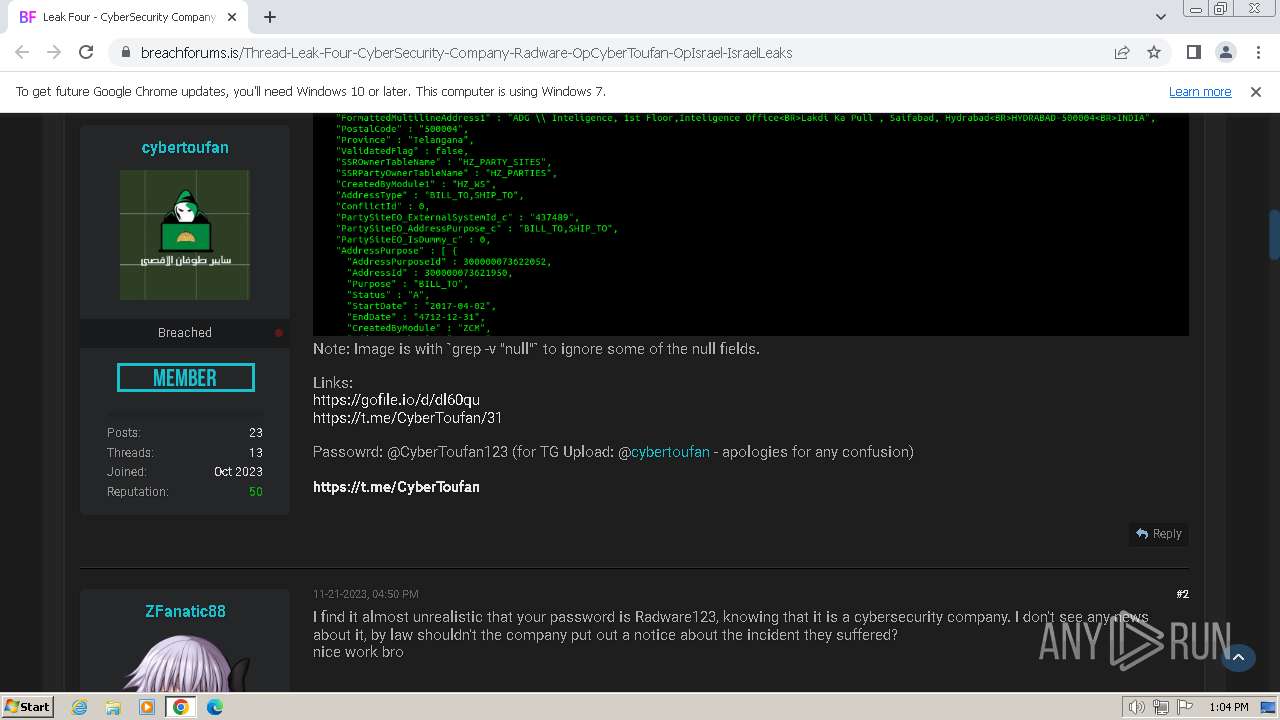The width and height of the screenshot is (1280, 720).
Task: Launch Microsoft Edge from taskbar
Action: [215, 707]
